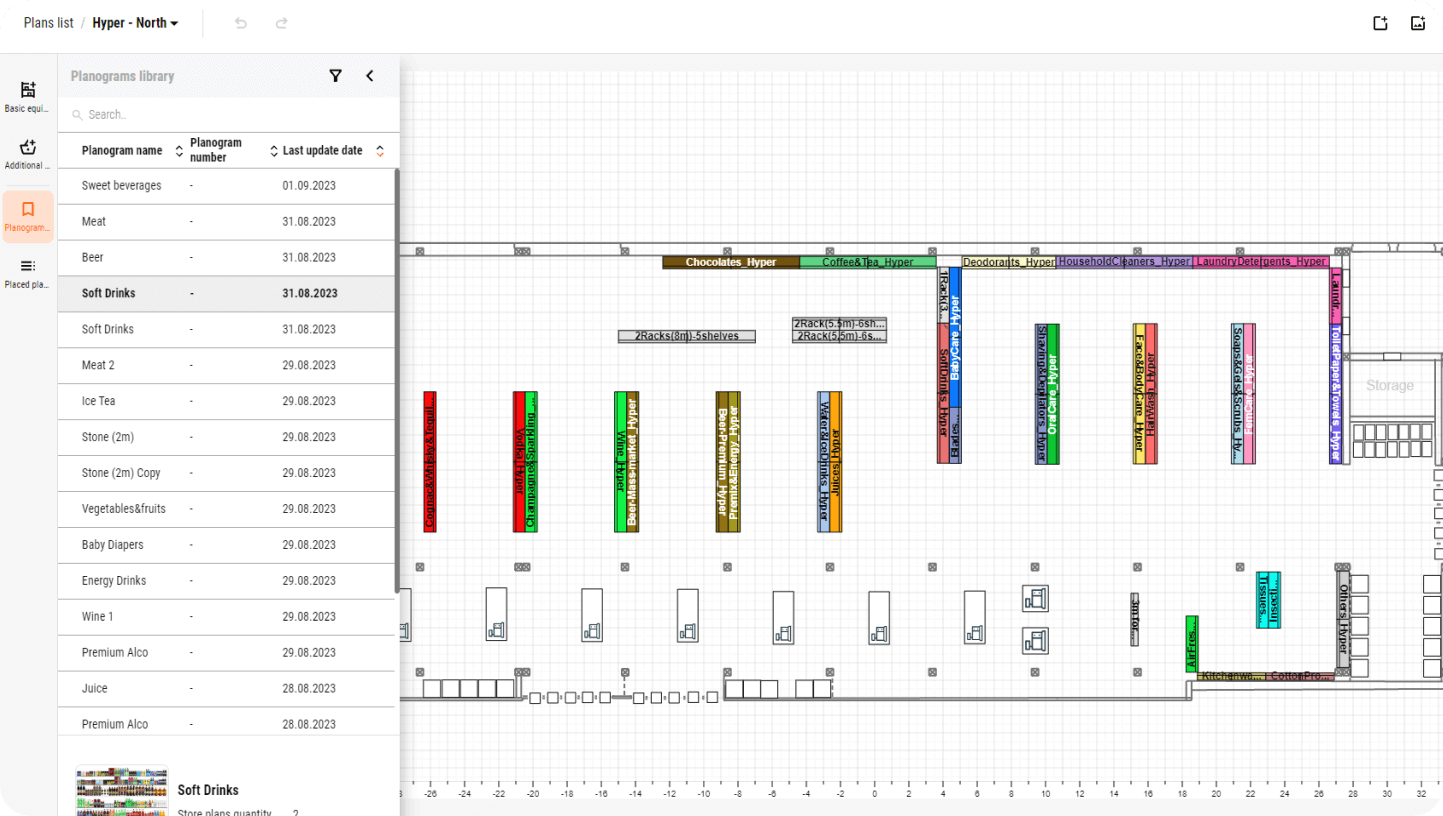Click the brown Chocolates_Hyper block on plan

[730, 262]
